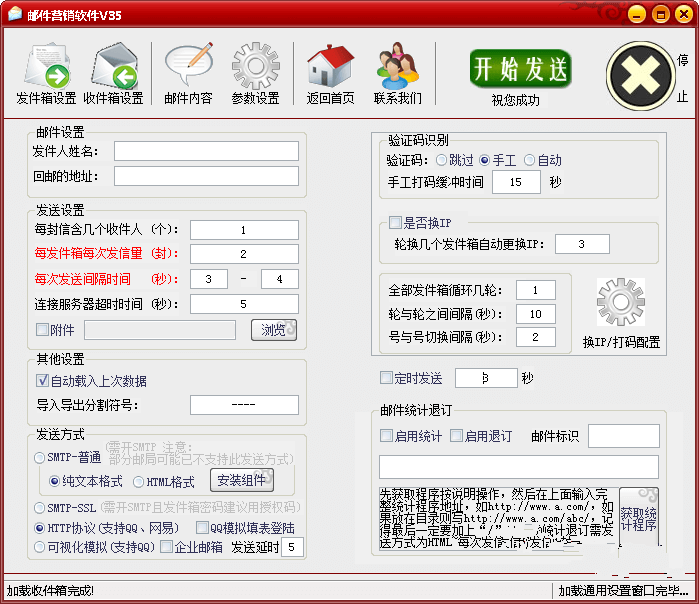Click the 定时发送 seconds field
Screen dimensions: 699x604
486,378
